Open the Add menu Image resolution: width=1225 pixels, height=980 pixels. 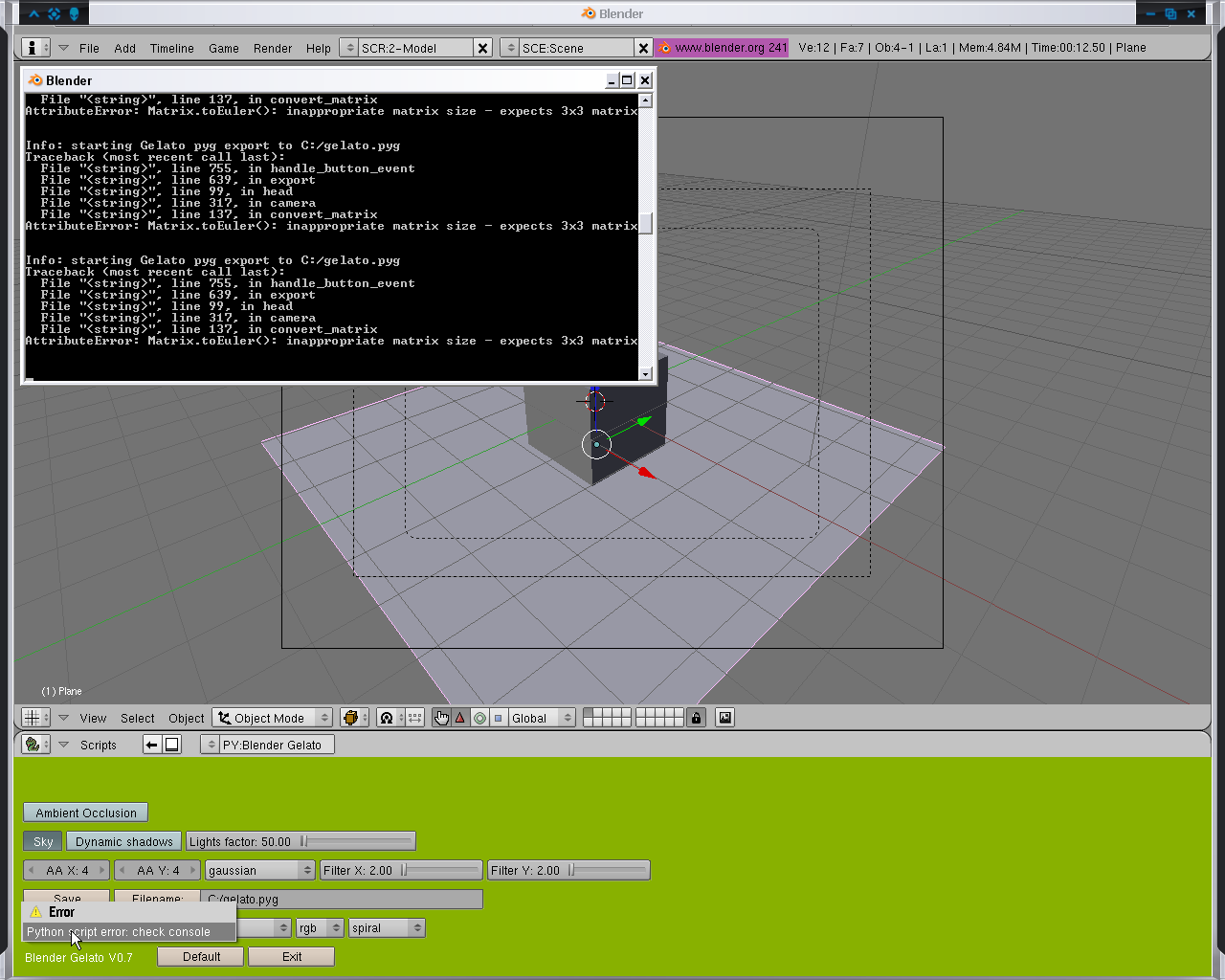tap(124, 48)
